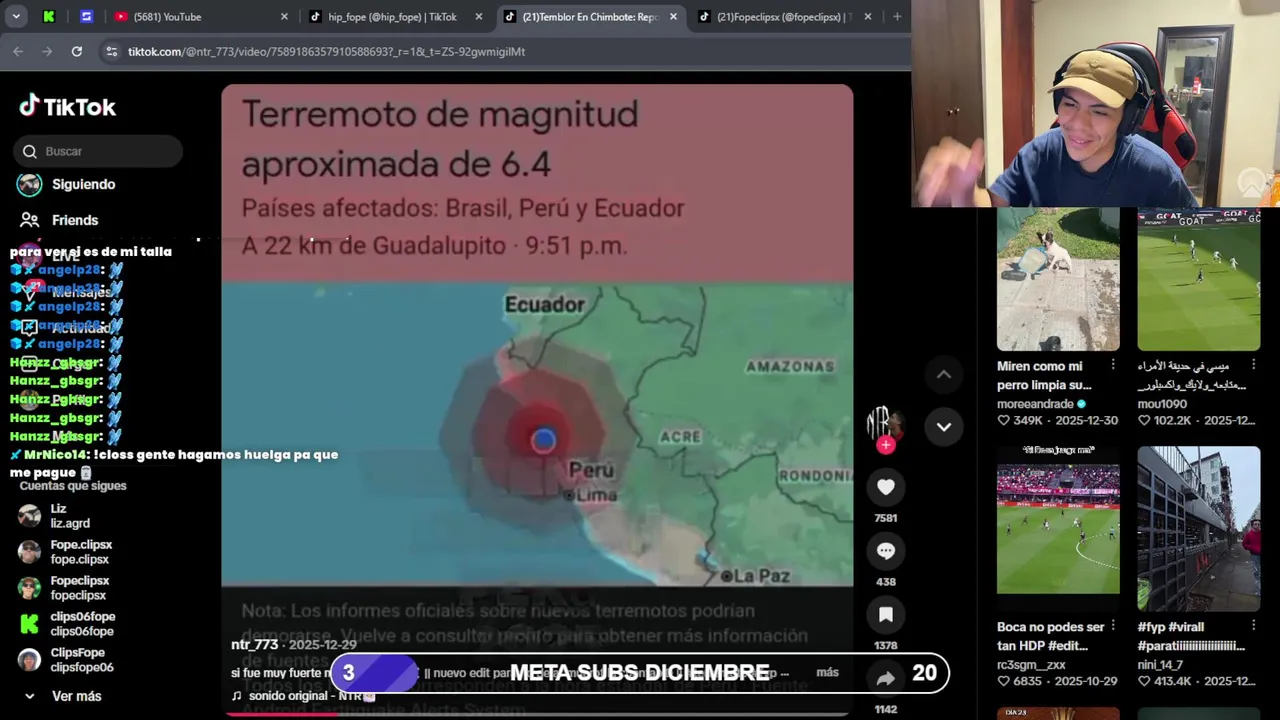Close the Temblor En Chimbote tab
This screenshot has width=1280, height=720.
tap(673, 17)
